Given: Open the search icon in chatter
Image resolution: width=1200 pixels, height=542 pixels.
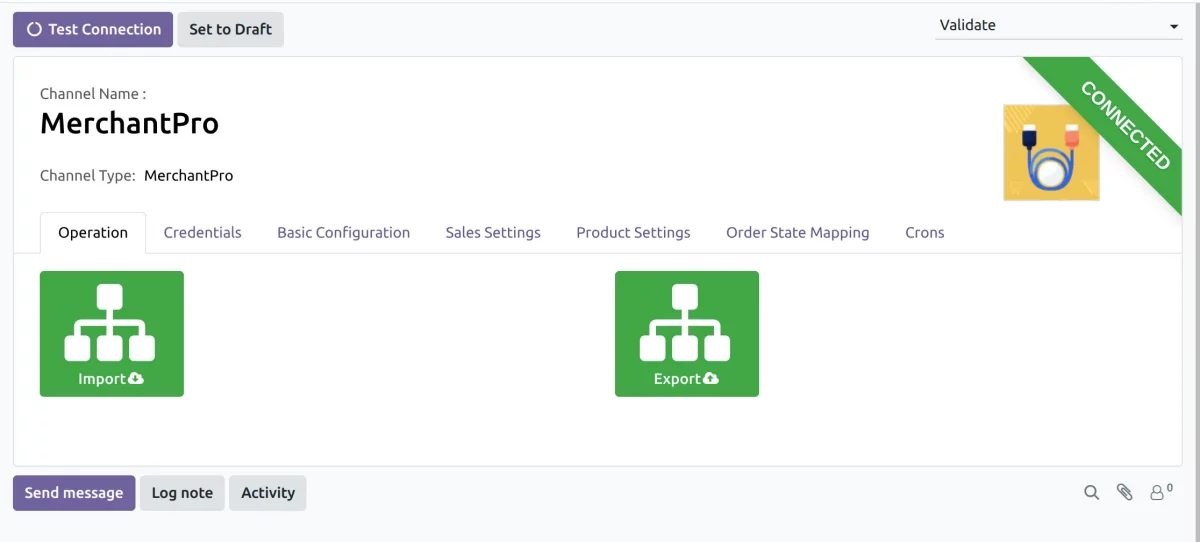Looking at the screenshot, I should (x=1092, y=492).
